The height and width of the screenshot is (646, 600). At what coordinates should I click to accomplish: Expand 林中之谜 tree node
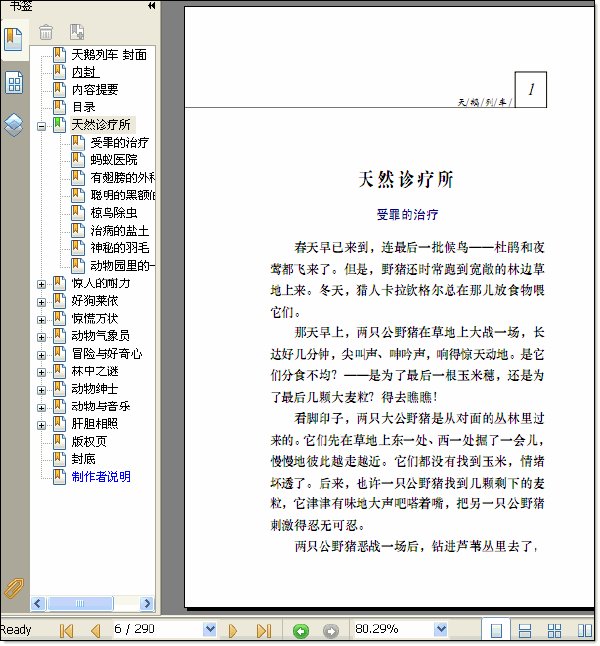point(41,372)
